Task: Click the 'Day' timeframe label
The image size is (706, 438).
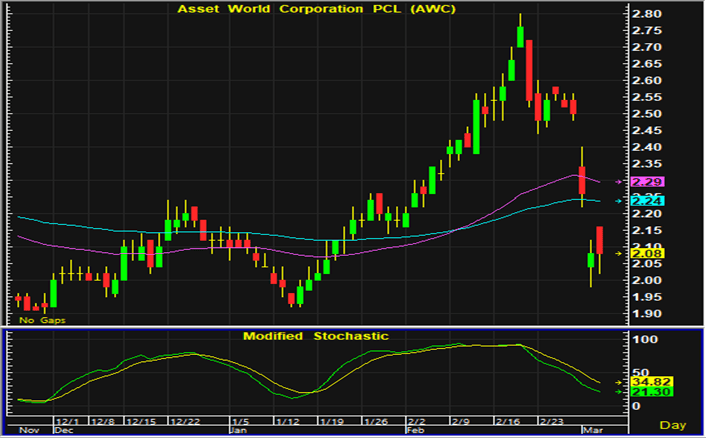Action: point(678,426)
